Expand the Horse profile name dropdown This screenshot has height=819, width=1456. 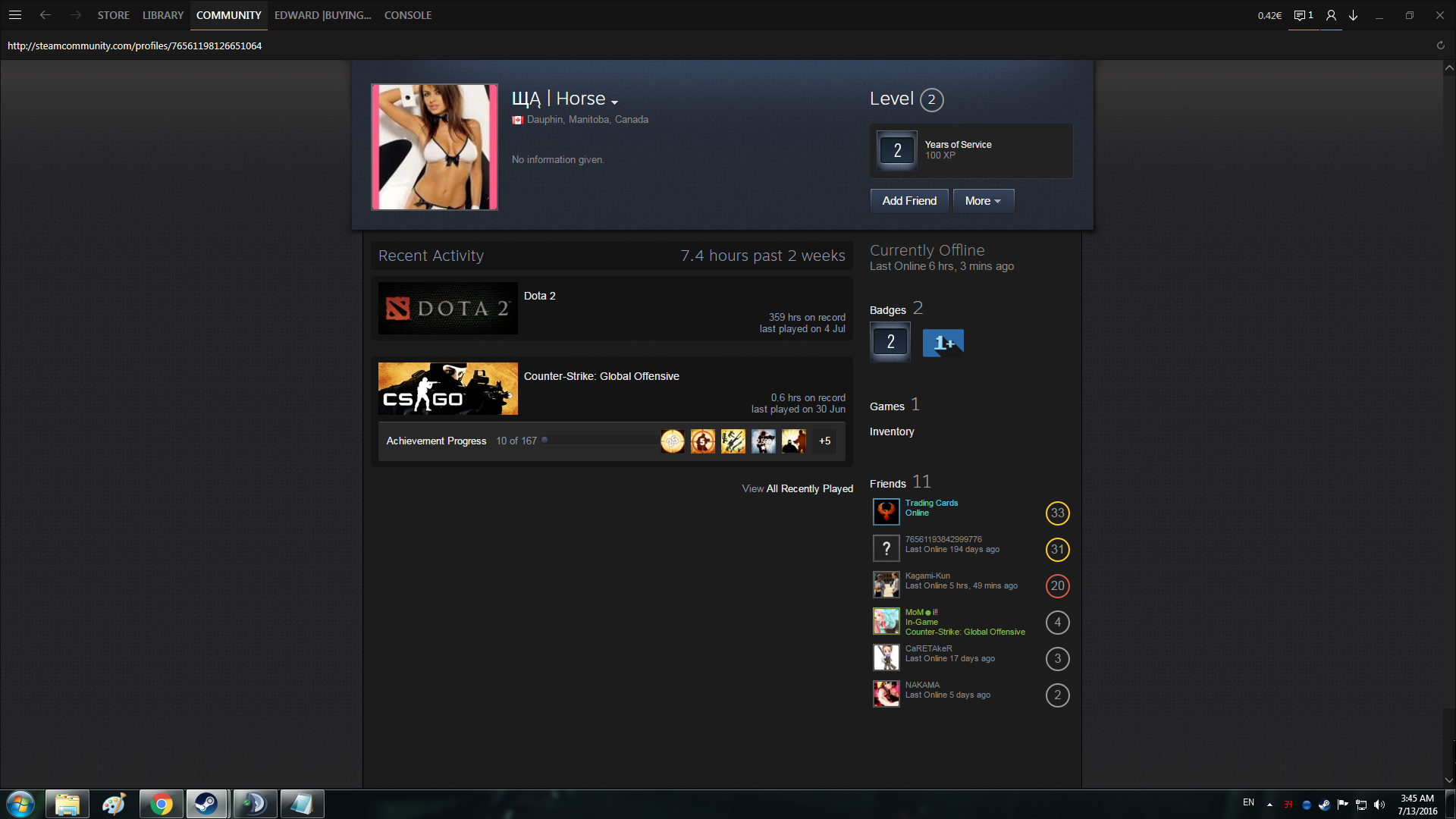coord(614,102)
